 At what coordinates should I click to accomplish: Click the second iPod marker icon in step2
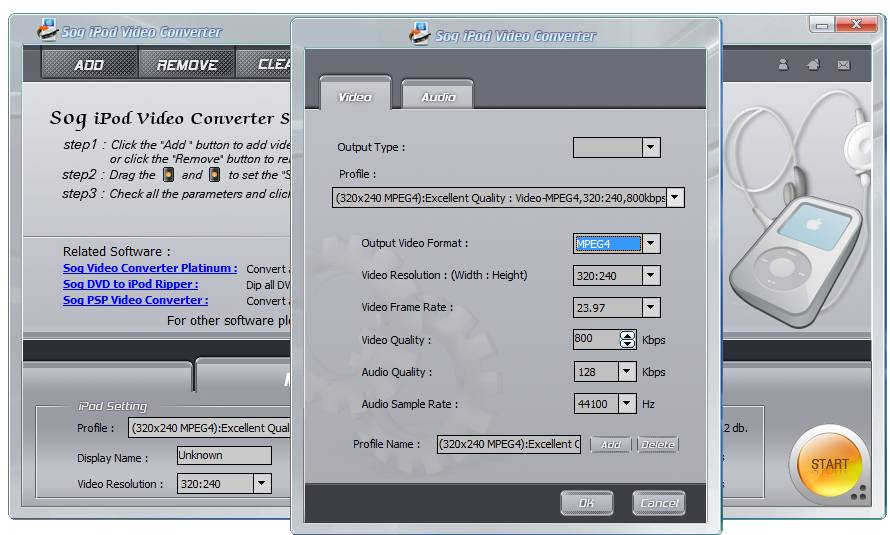click(x=215, y=174)
